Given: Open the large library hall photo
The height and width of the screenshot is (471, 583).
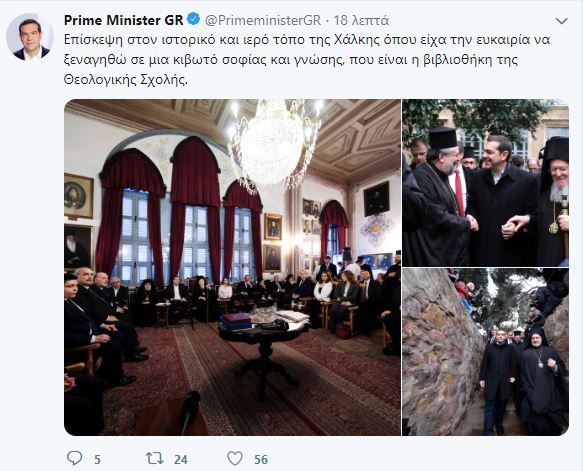Looking at the screenshot, I should (x=232, y=267).
